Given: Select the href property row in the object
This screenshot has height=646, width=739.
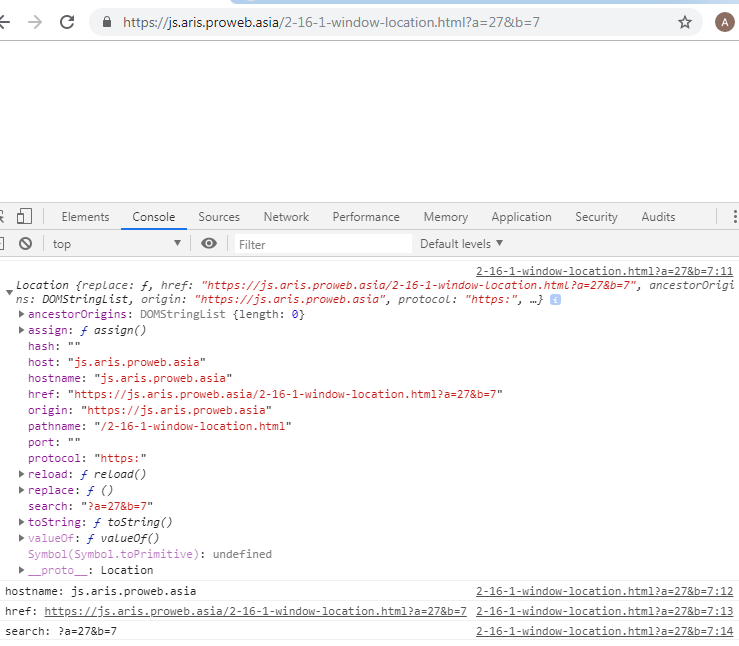Looking at the screenshot, I should [265, 394].
